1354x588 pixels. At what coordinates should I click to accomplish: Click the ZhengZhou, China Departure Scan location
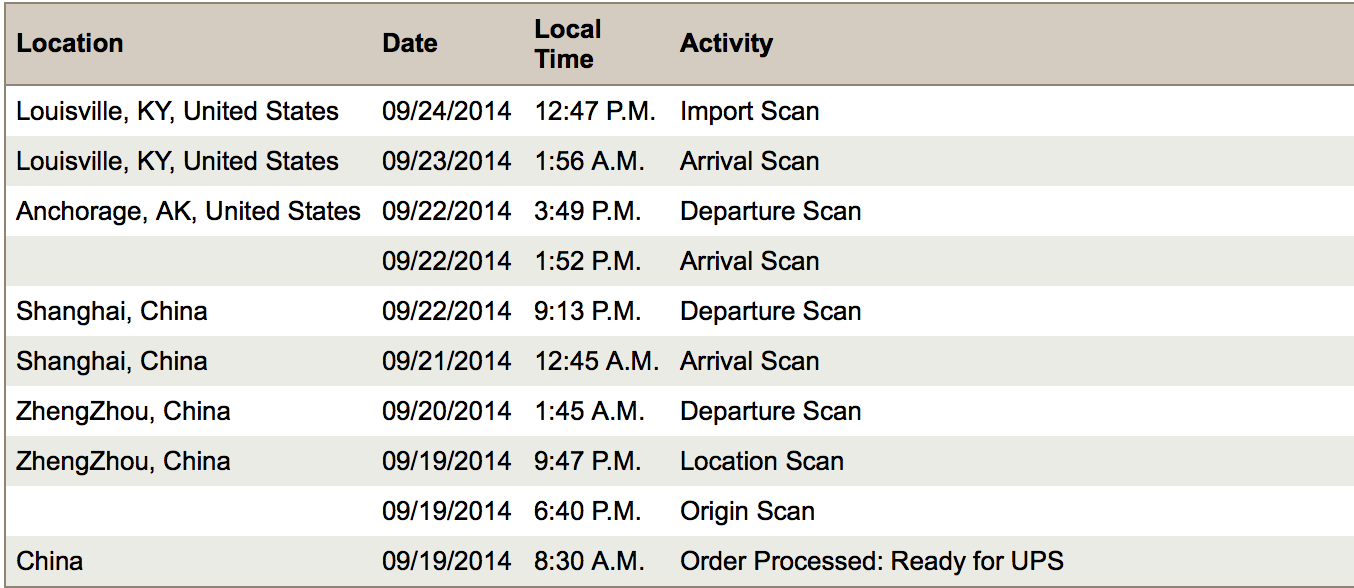123,412
